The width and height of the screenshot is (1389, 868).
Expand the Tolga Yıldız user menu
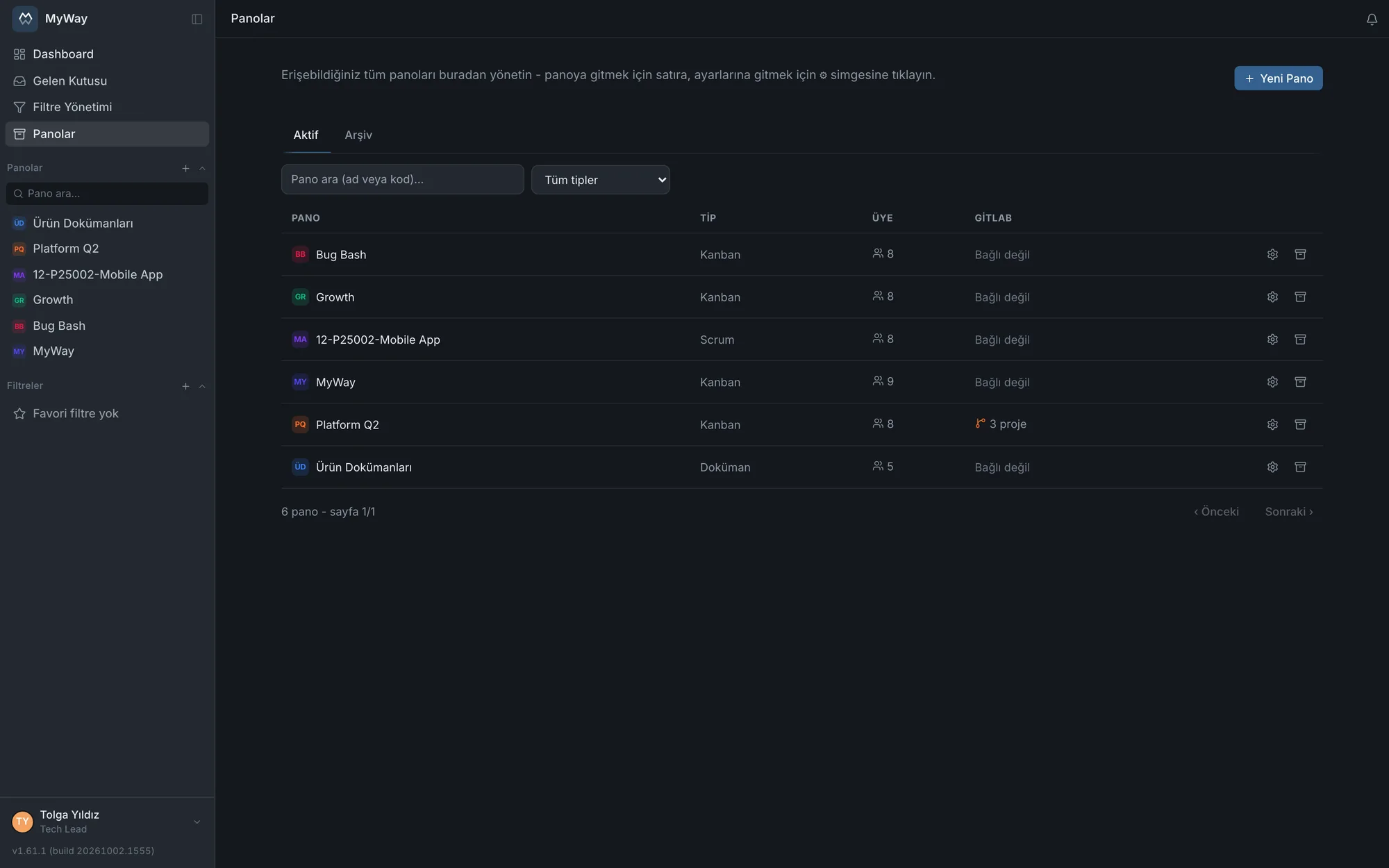point(197,821)
